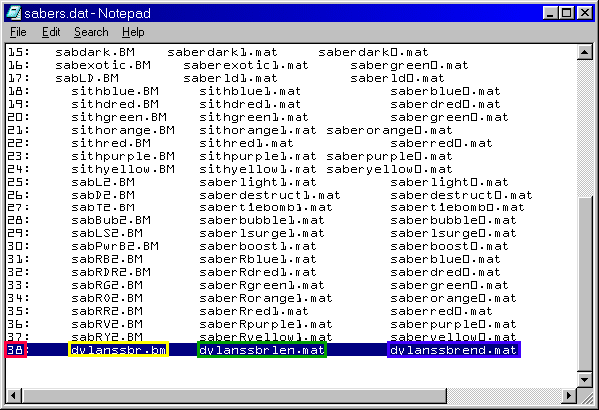Click sithred1.mat on line 22
Image resolution: width=599 pixels, height=410 pixels.
[246, 143]
